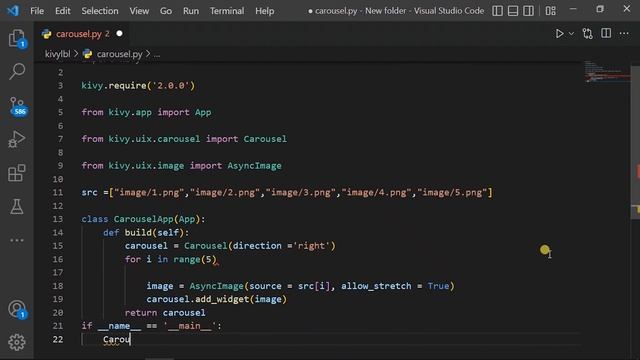This screenshot has height=360, width=640.
Task: Open the Extensions view
Action: pyautogui.click(x=17, y=173)
